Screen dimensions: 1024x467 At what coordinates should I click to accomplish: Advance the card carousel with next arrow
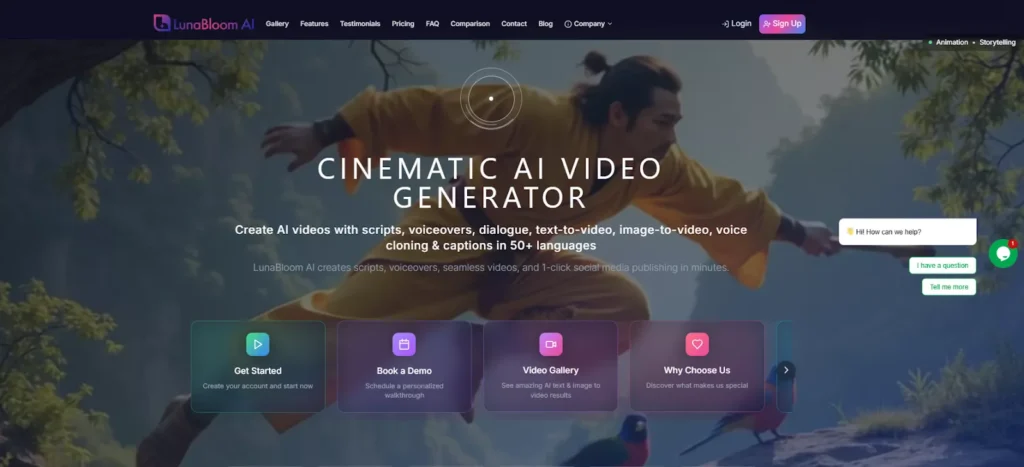tap(786, 370)
